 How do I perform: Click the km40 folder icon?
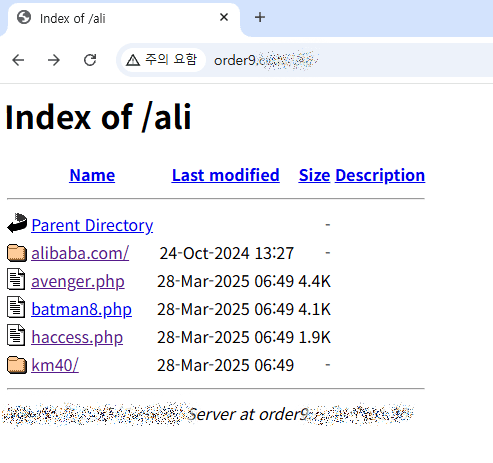pos(17,365)
